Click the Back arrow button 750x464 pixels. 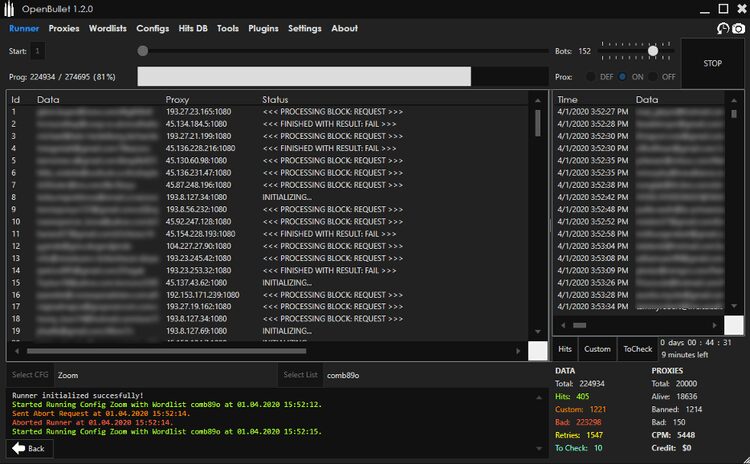pyautogui.click(x=29, y=449)
